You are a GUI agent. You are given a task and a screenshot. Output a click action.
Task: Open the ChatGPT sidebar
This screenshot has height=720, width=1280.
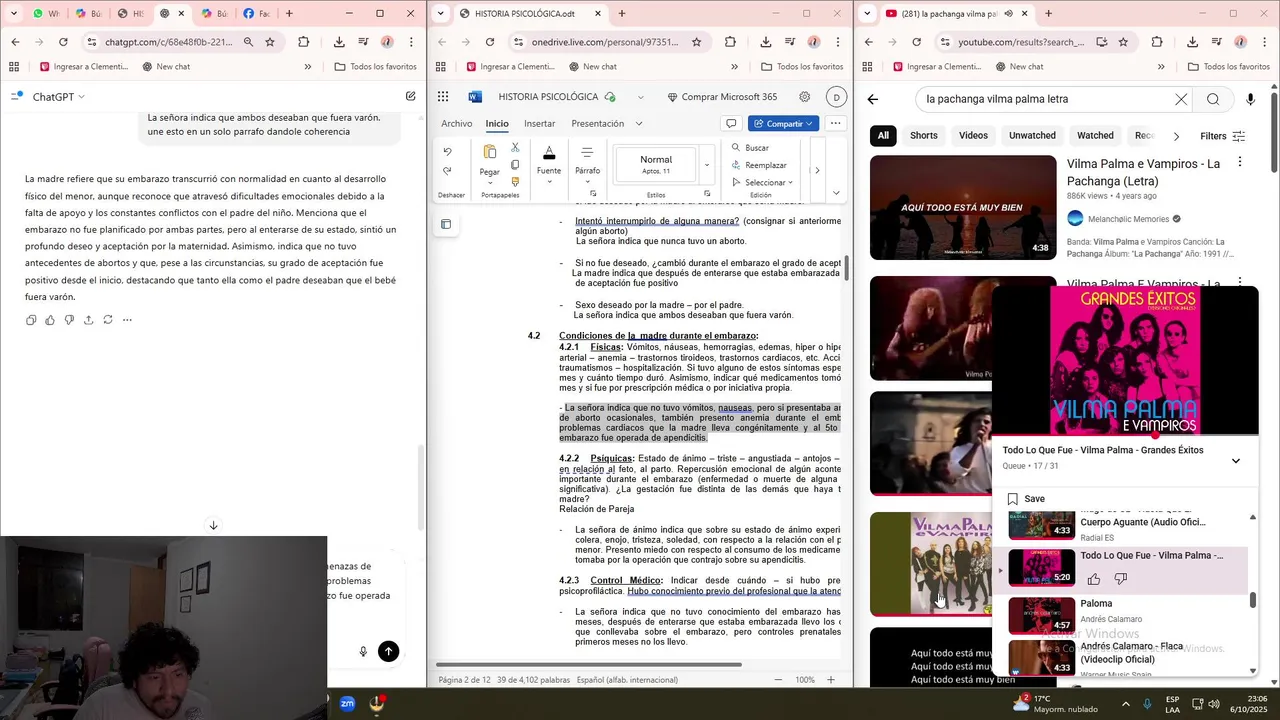pos(17,97)
